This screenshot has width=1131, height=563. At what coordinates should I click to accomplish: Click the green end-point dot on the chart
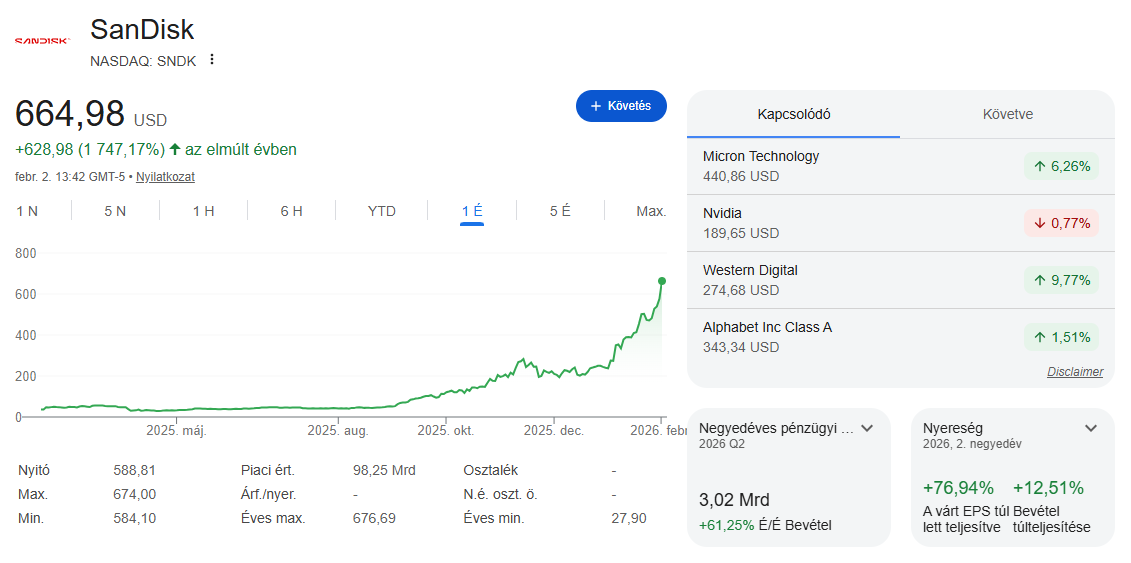[662, 281]
